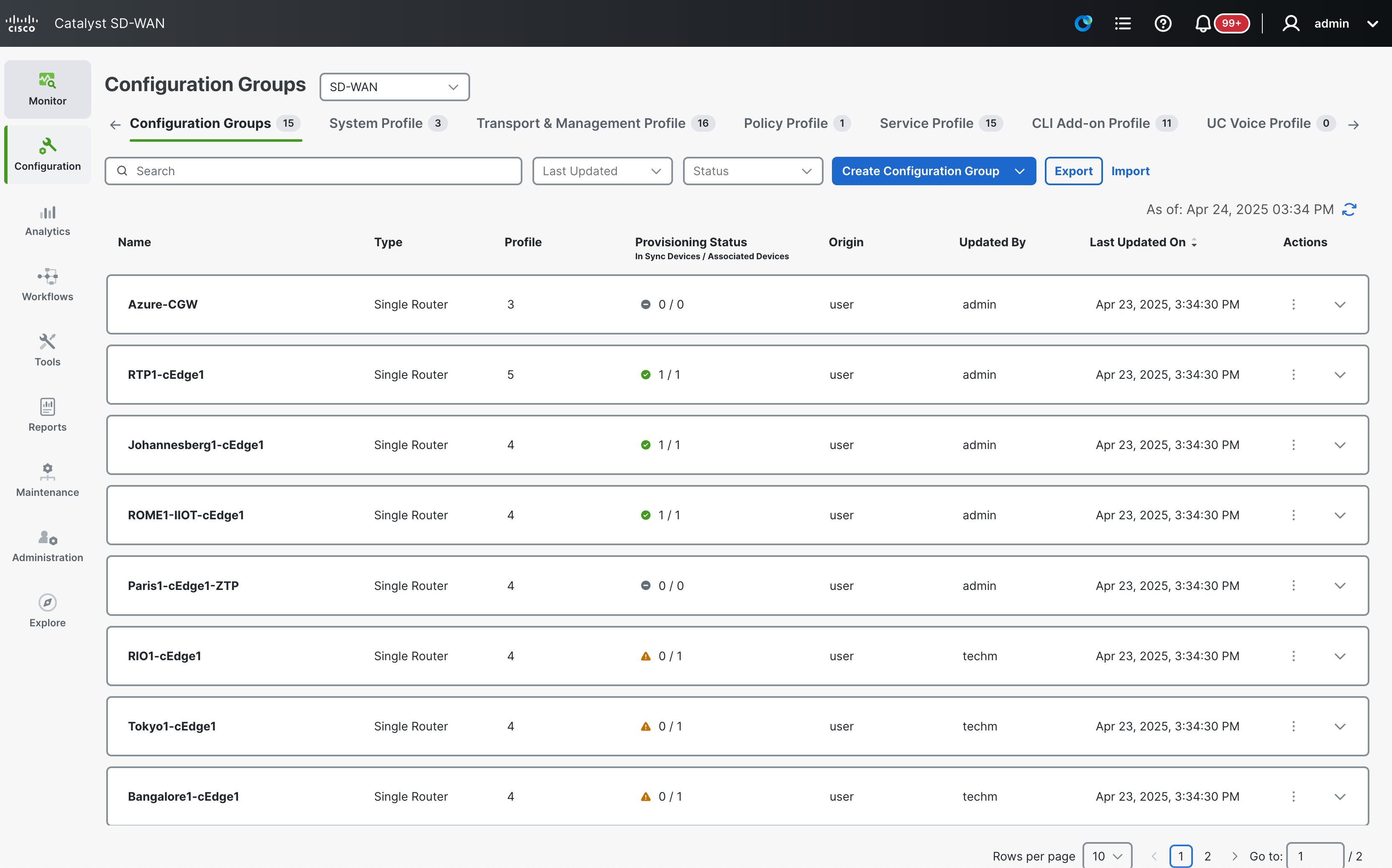Open the notifications bell
Image resolution: width=1392 pixels, height=868 pixels.
point(1203,23)
